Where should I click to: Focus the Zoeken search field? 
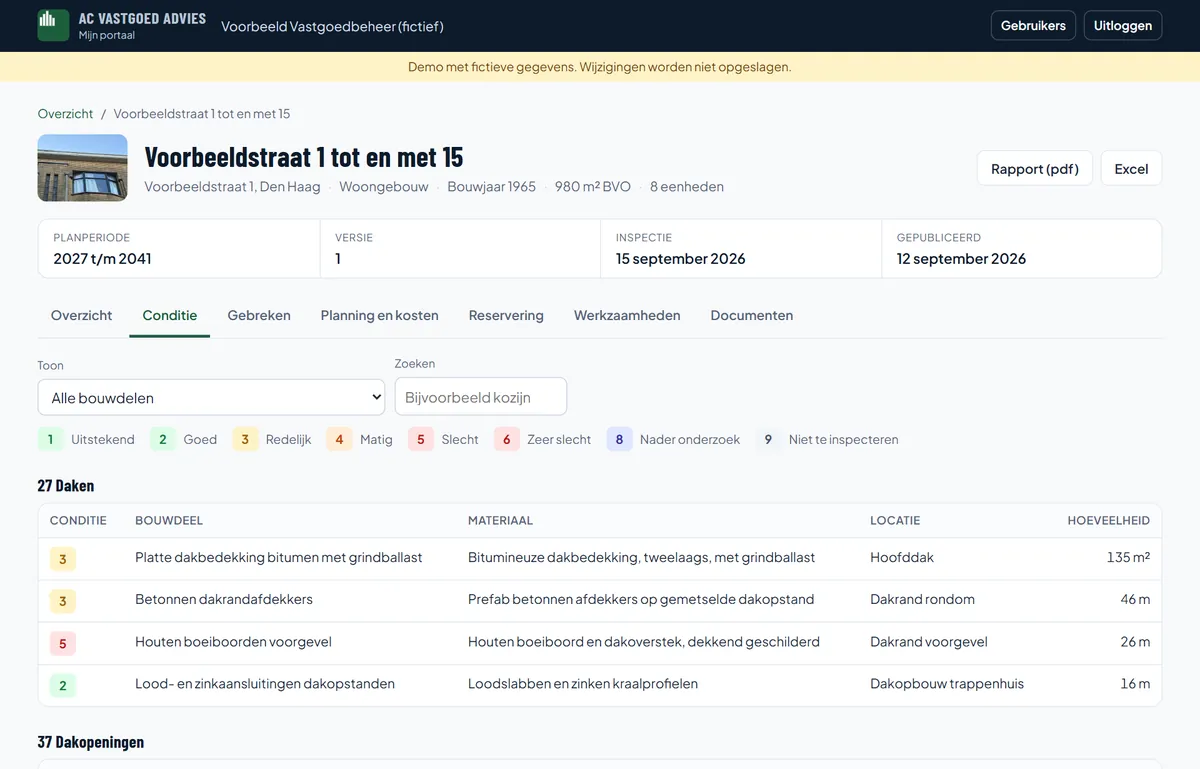[481, 397]
